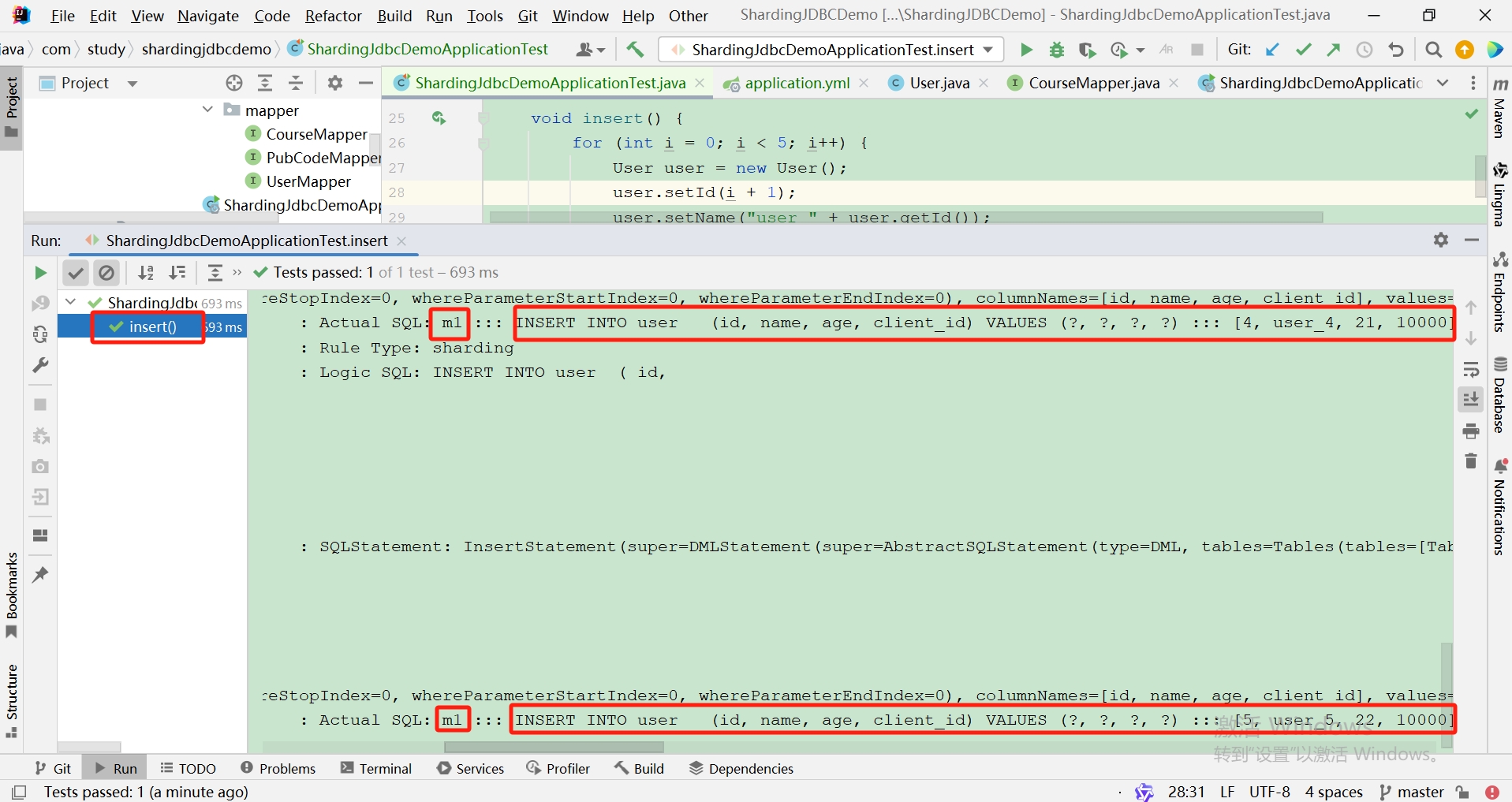Toggle Scroll to End in console

pyautogui.click(x=1471, y=400)
